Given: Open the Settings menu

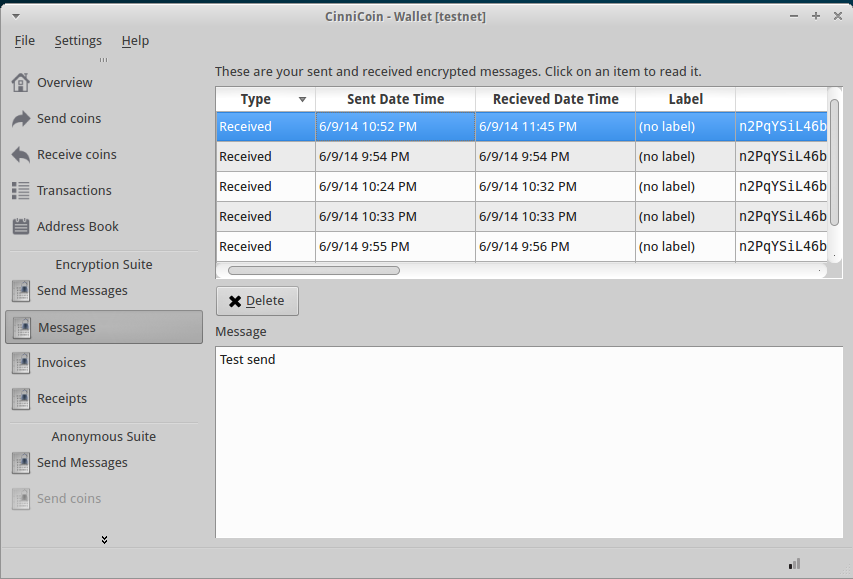Looking at the screenshot, I should click(x=78, y=41).
